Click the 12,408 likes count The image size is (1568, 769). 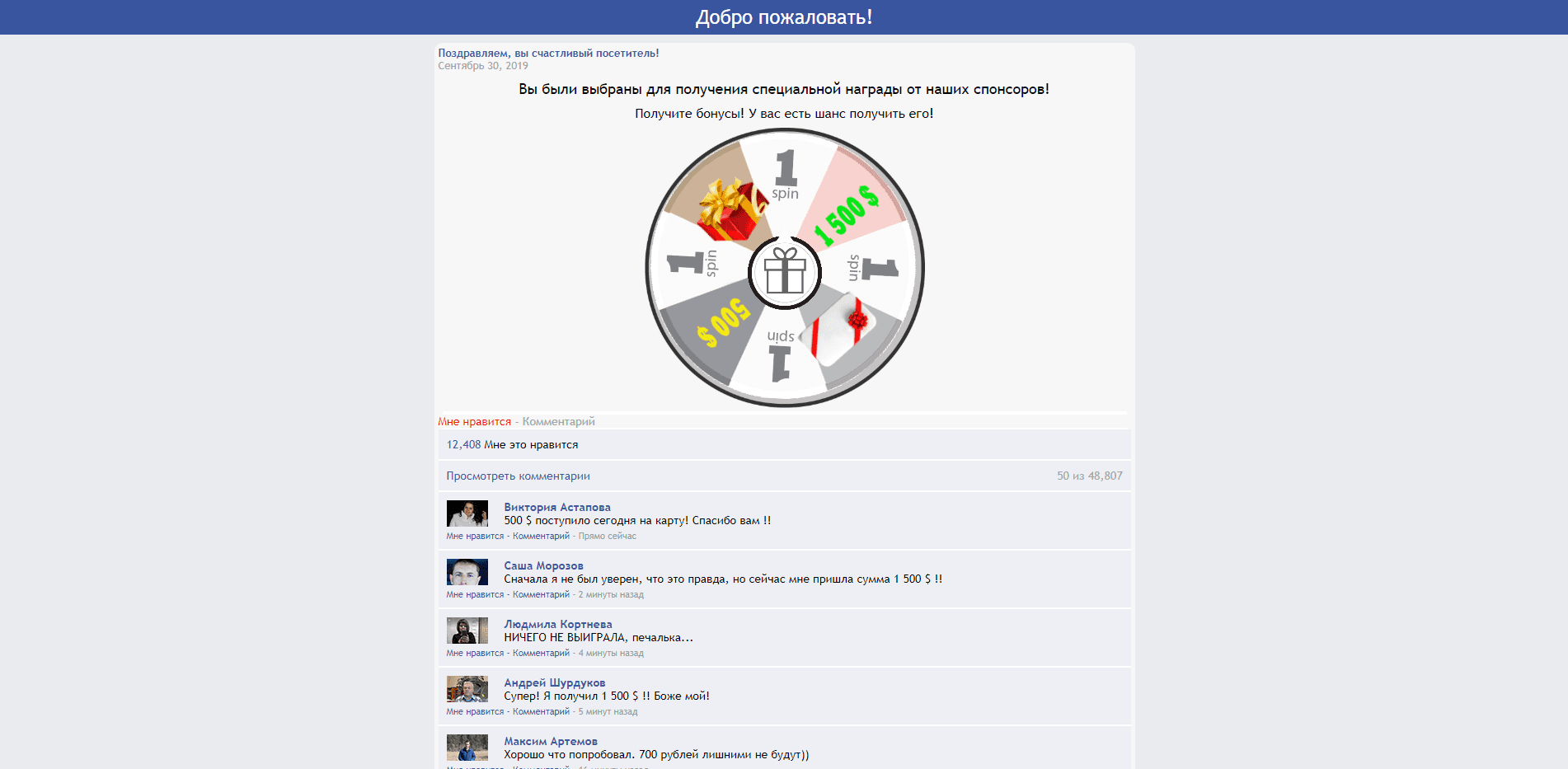click(x=463, y=444)
